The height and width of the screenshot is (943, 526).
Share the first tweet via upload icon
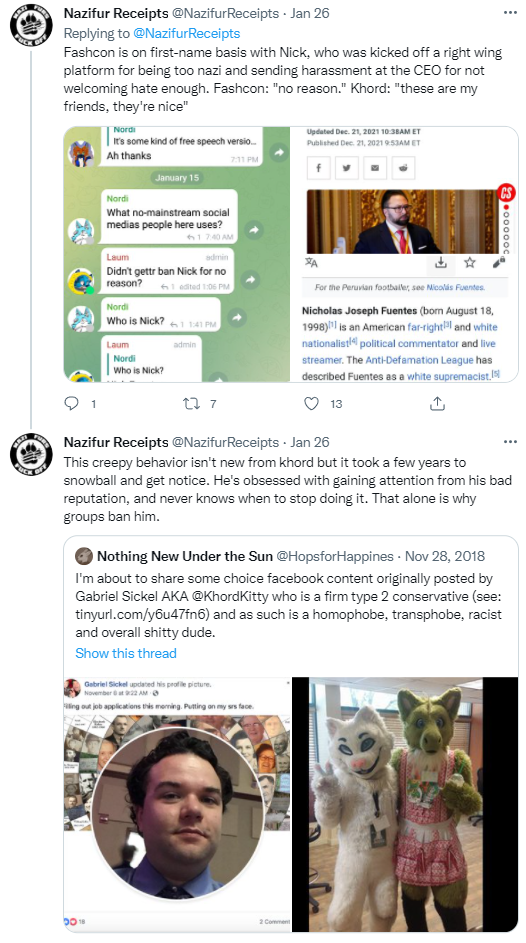[437, 404]
